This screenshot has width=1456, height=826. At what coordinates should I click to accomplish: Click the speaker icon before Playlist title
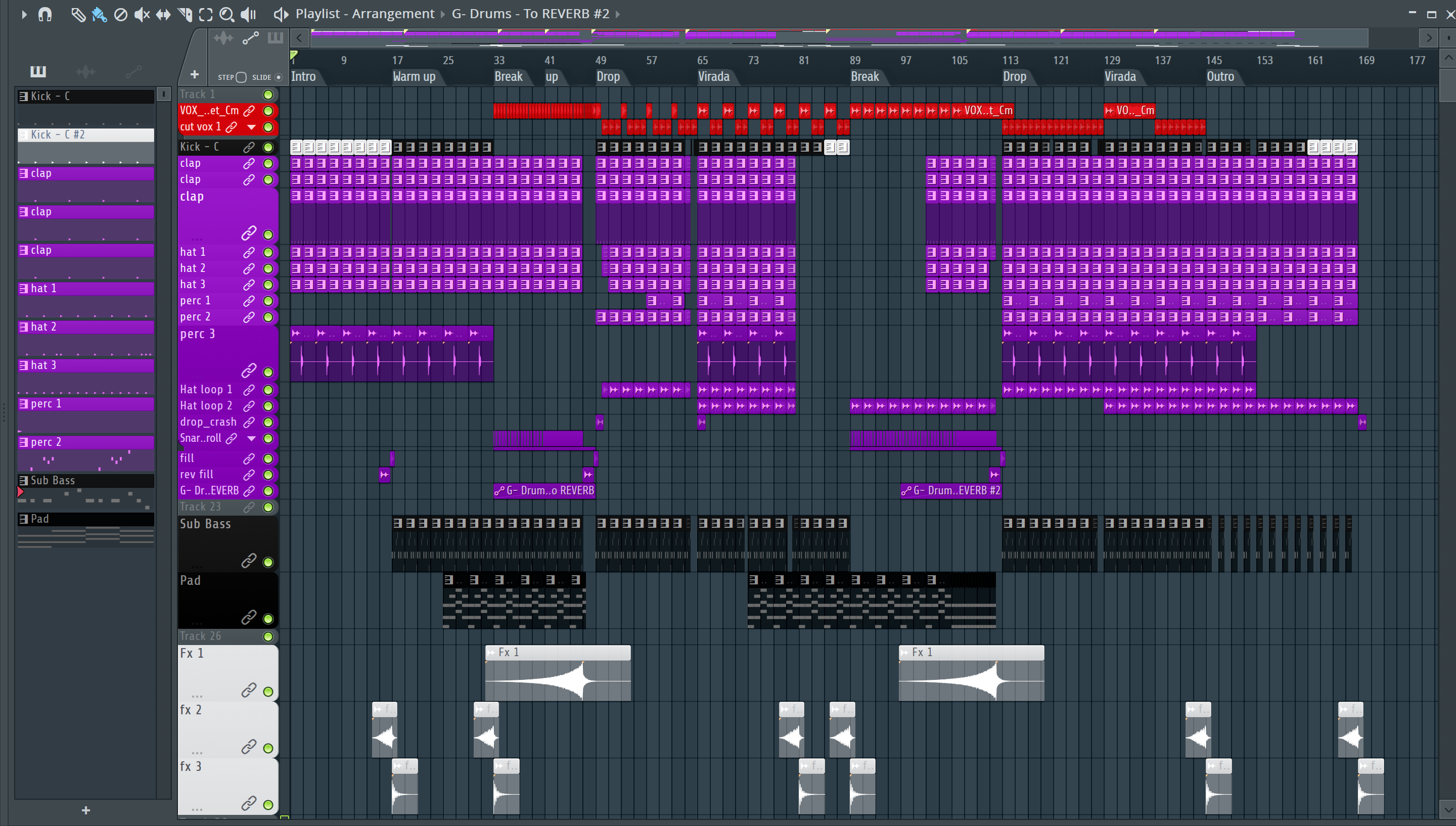click(281, 14)
